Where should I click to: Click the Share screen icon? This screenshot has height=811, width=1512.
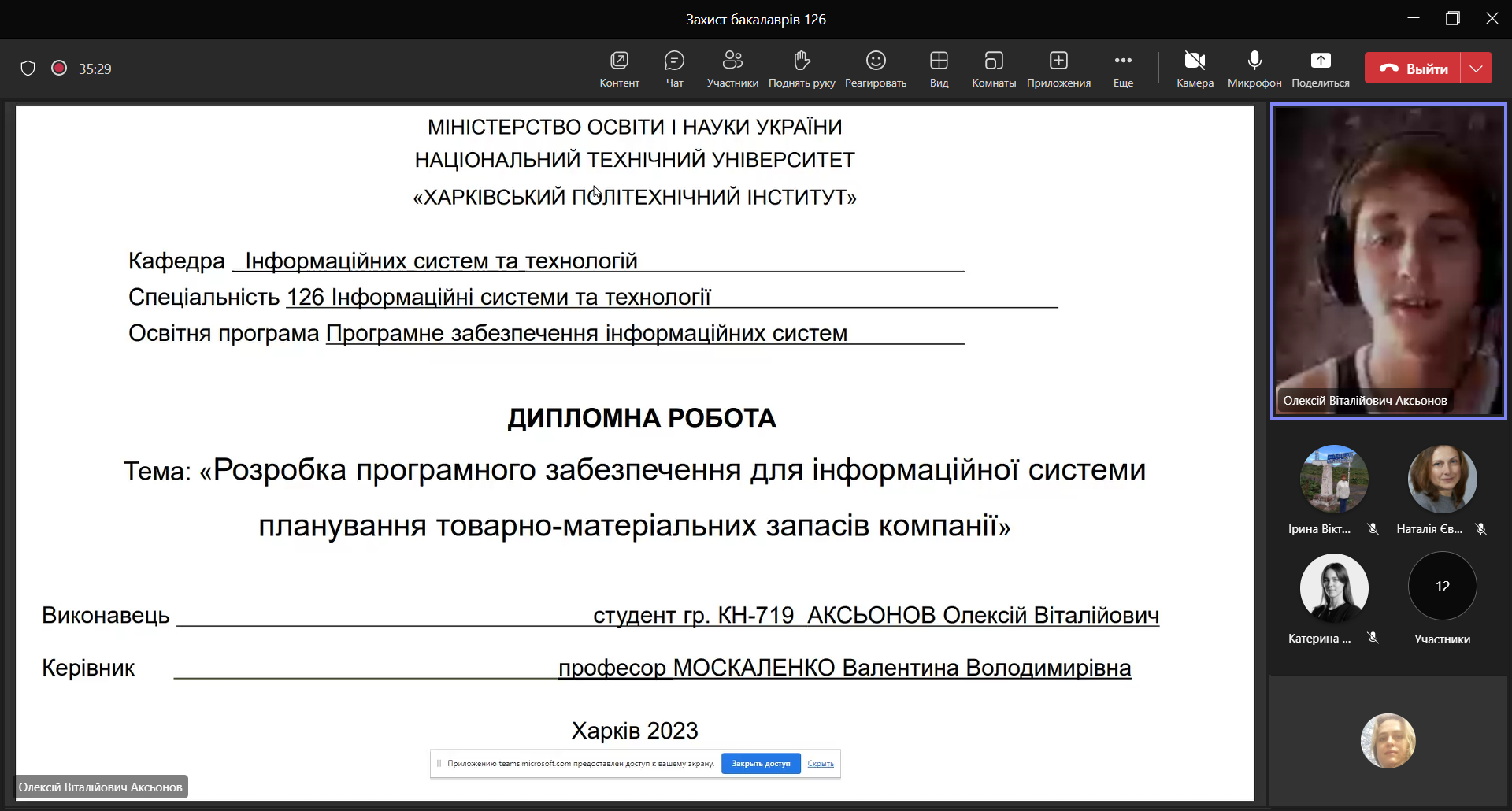pyautogui.click(x=1320, y=69)
